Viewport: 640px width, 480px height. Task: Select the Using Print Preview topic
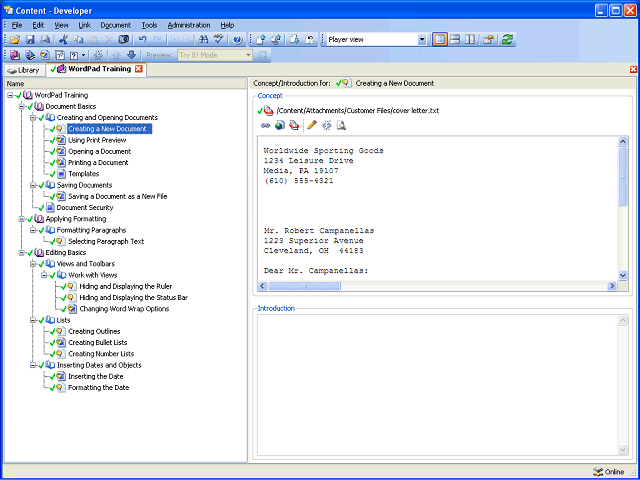(97, 140)
